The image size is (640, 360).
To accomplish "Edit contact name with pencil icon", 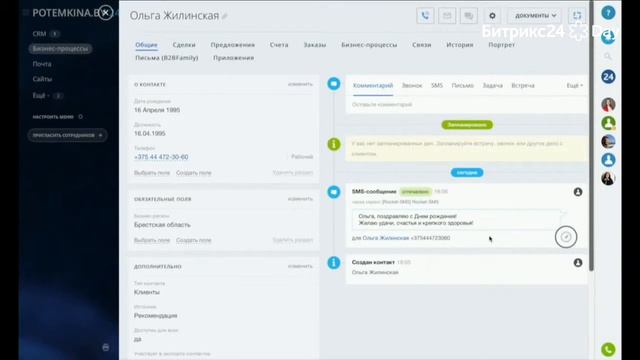I will 225,16.
